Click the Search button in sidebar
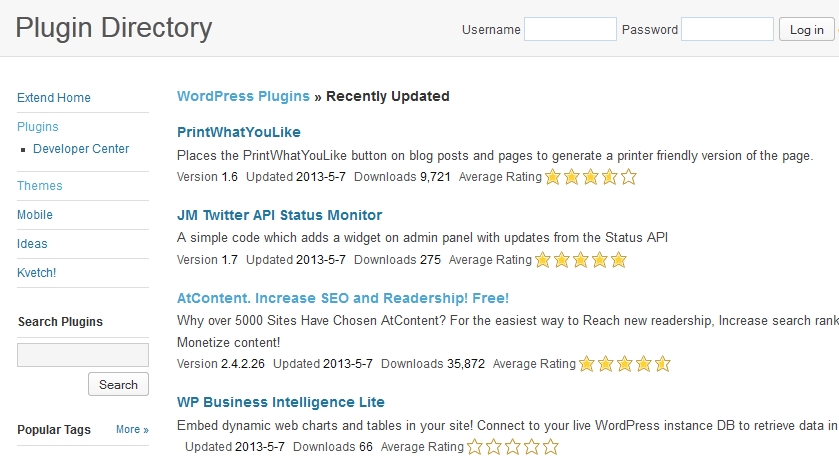Viewport: 839px width, 461px height. (x=118, y=385)
